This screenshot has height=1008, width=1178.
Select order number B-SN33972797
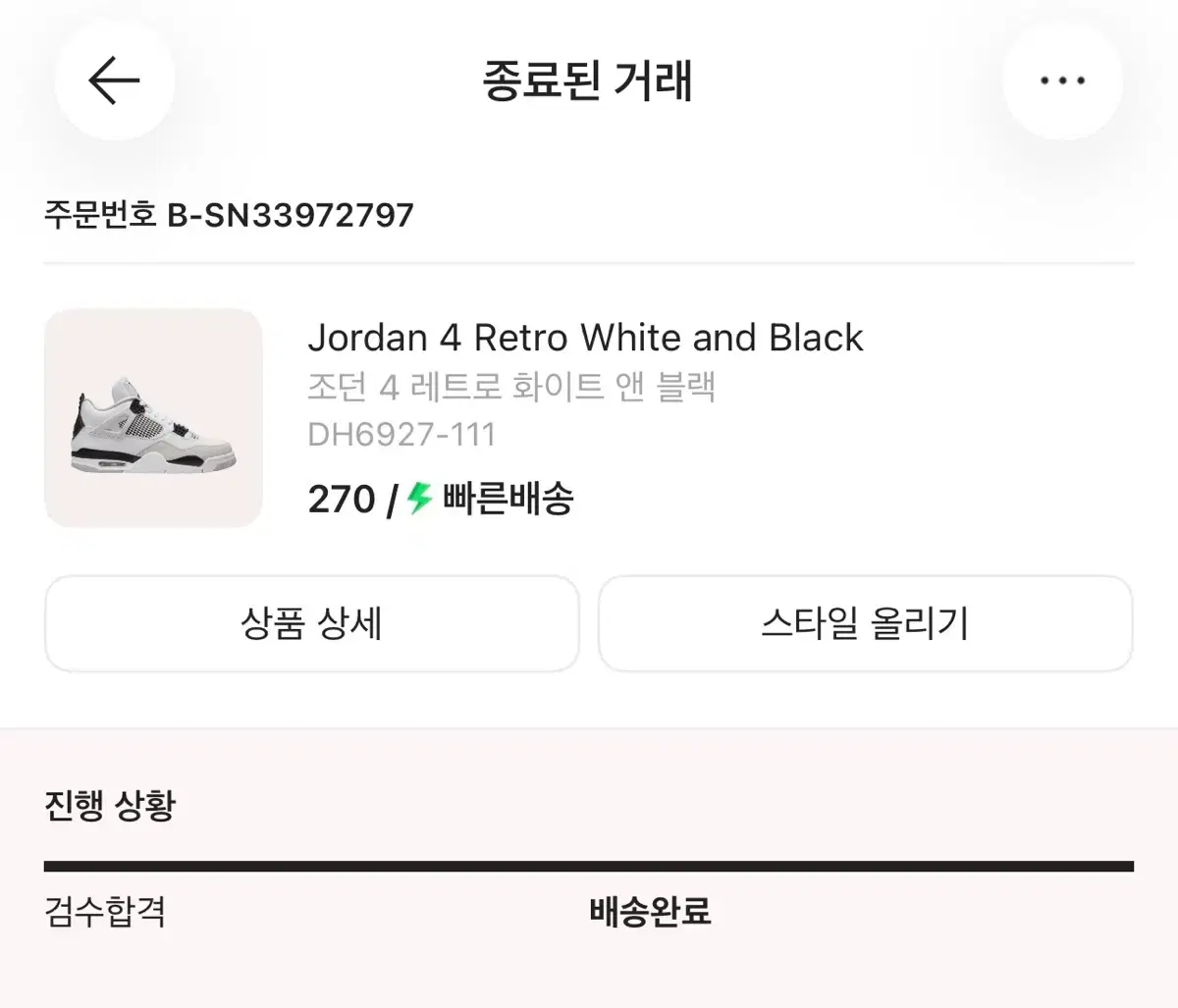point(291,215)
